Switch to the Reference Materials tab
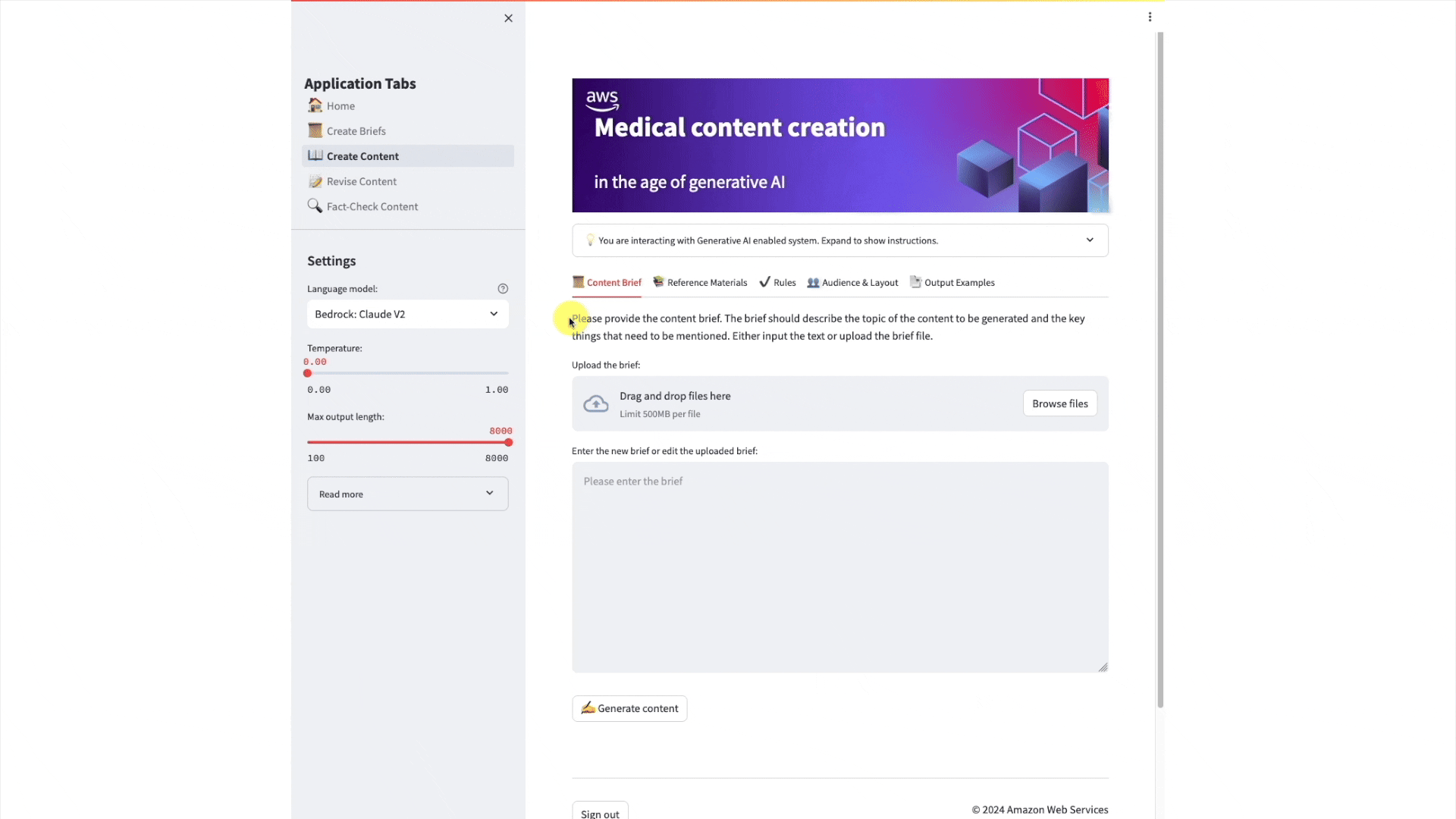Viewport: 1456px width, 819px height. tap(700, 283)
